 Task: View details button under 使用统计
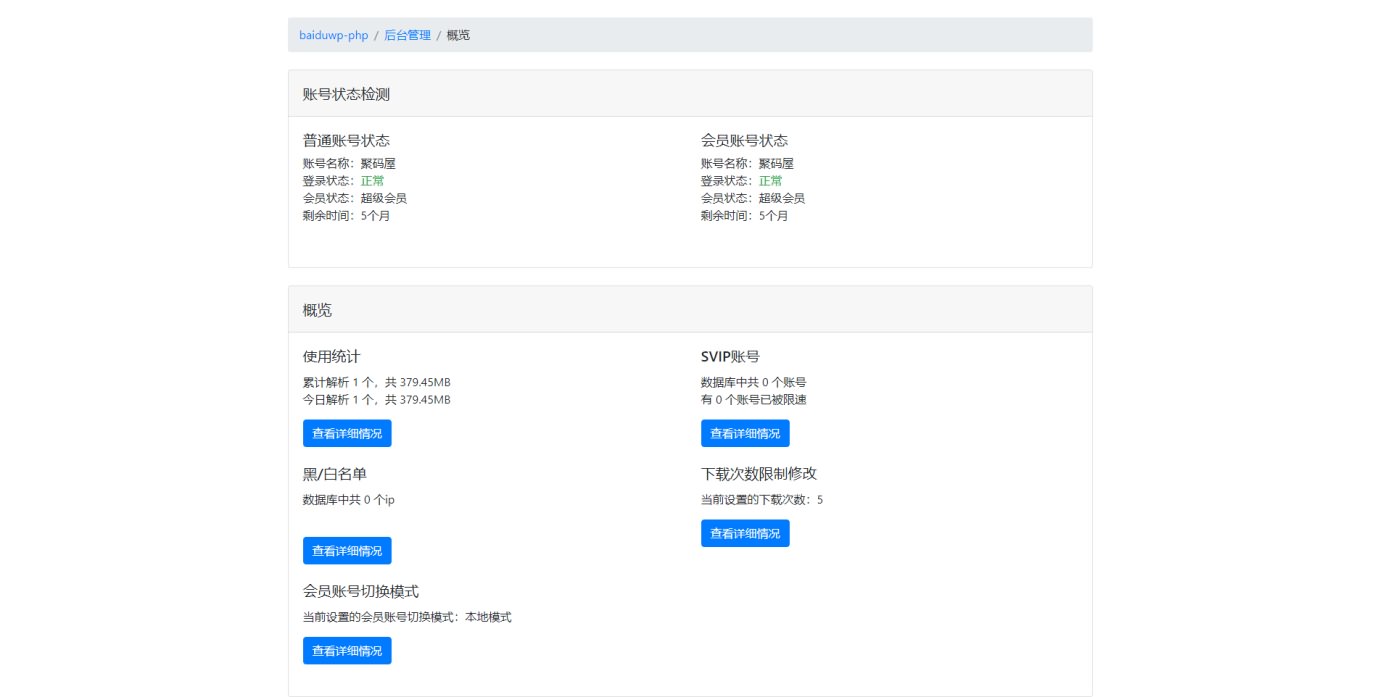tap(347, 433)
